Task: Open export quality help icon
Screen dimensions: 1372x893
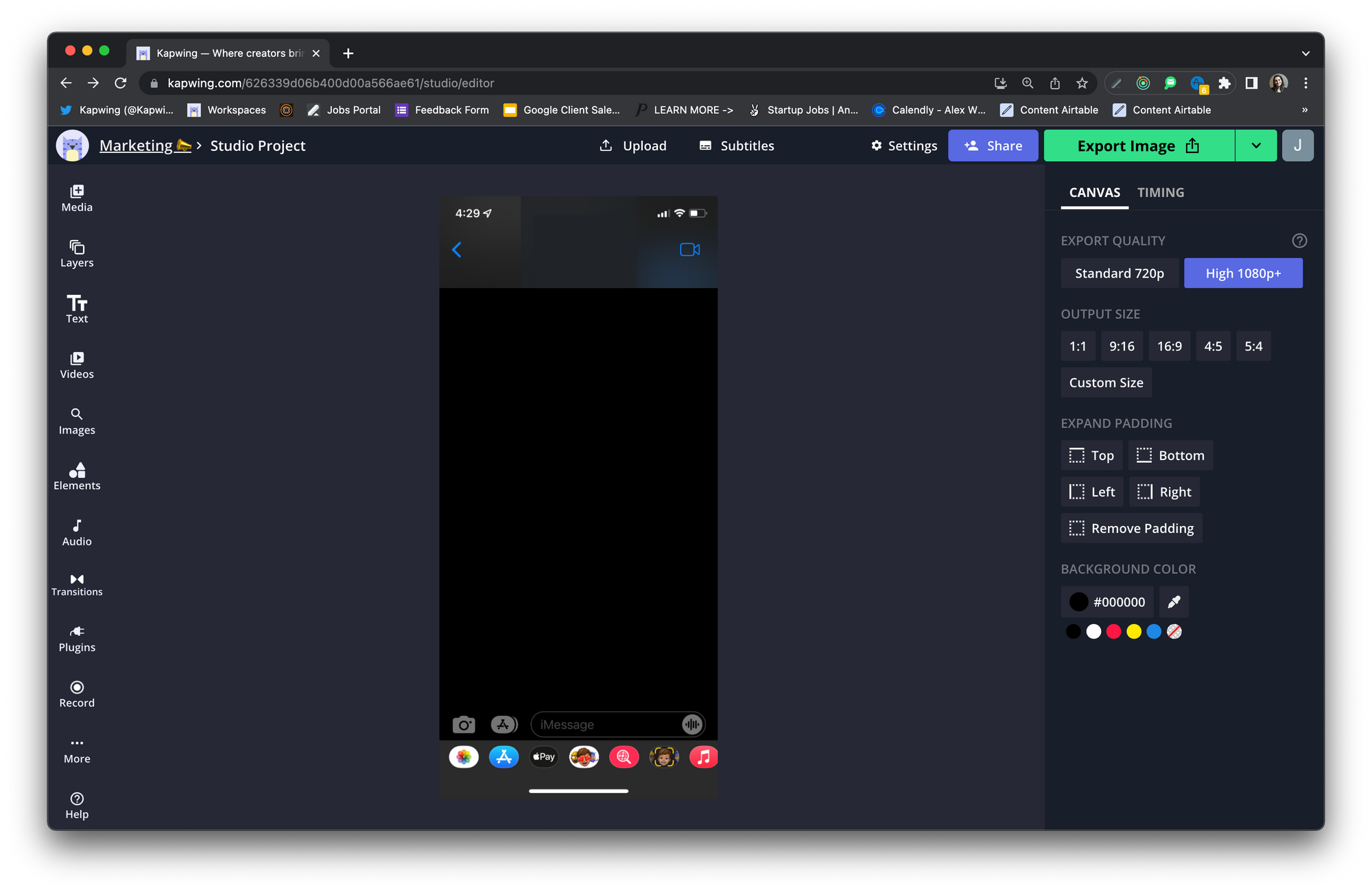Action: [x=1299, y=241]
